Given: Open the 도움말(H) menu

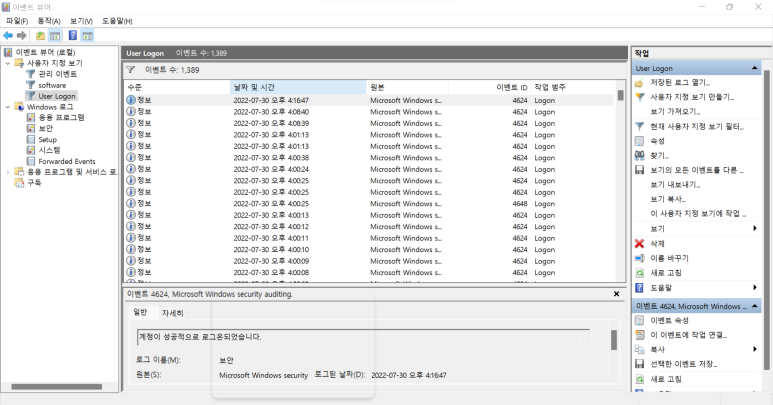Looking at the screenshot, I should [117, 21].
